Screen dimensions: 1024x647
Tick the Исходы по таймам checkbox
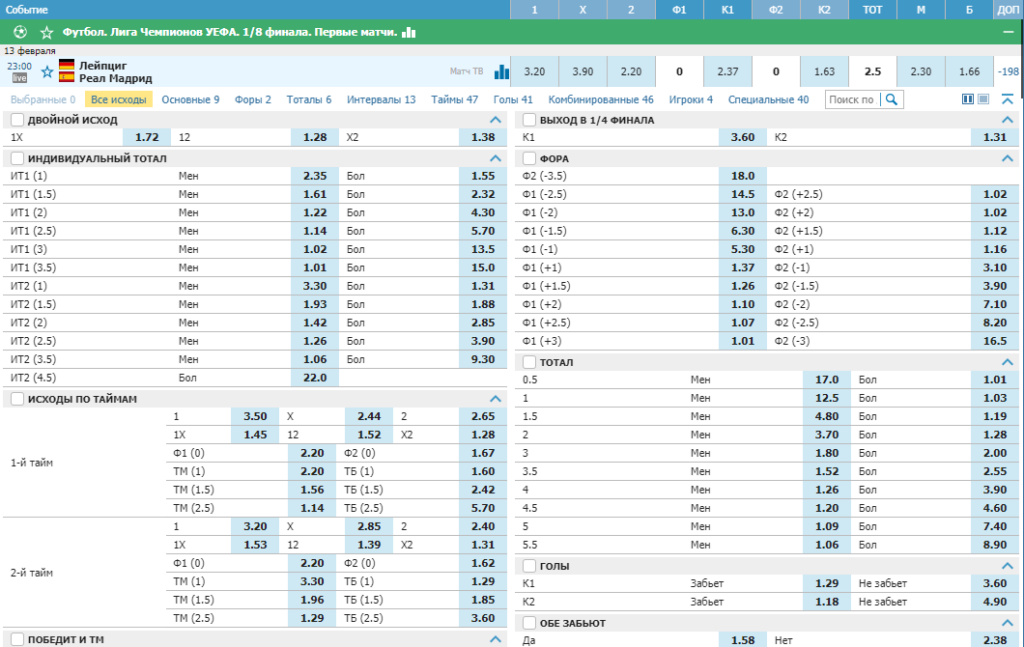(x=18, y=398)
